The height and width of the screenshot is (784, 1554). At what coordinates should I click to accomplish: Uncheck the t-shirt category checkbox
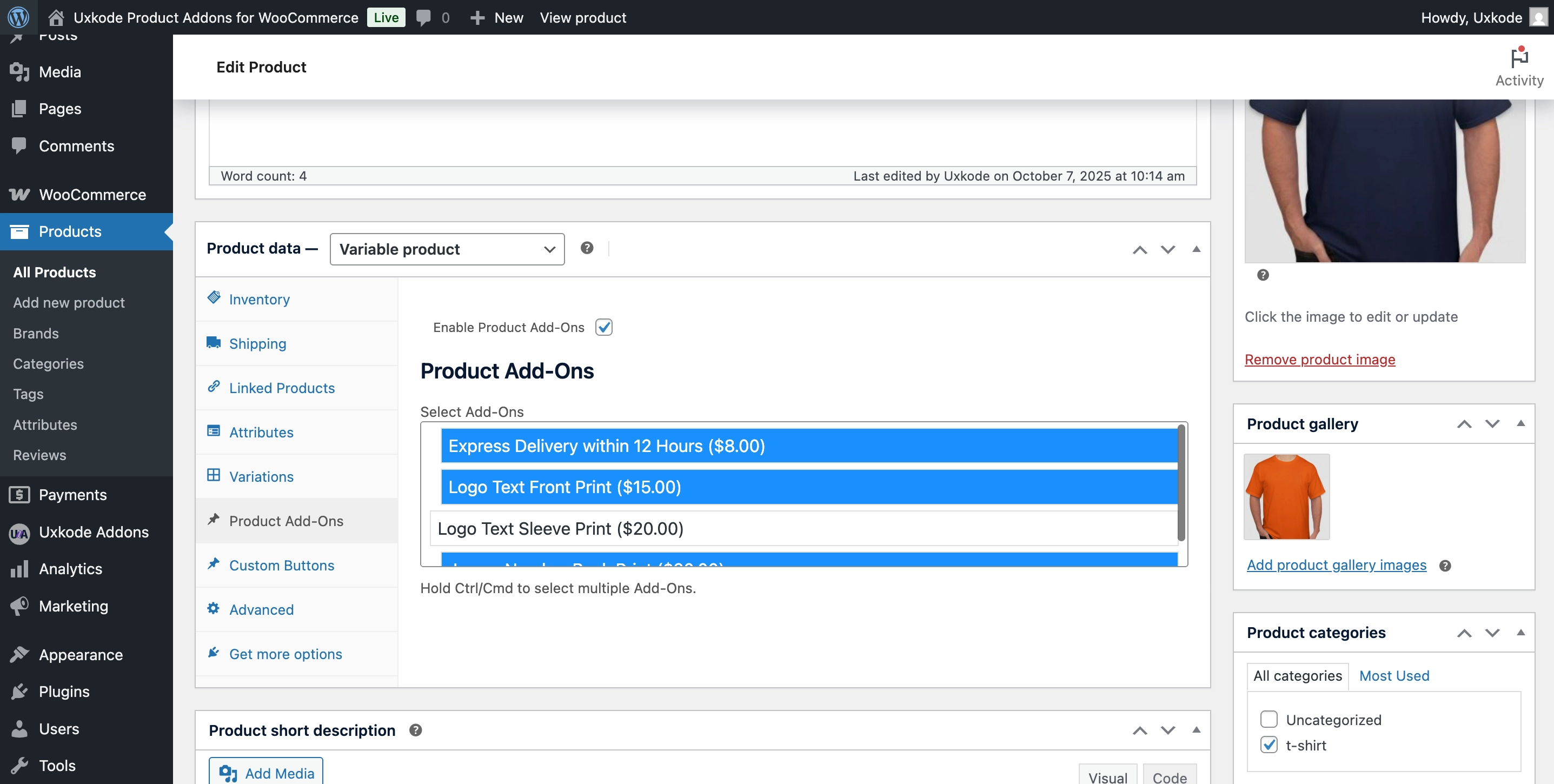(1269, 745)
